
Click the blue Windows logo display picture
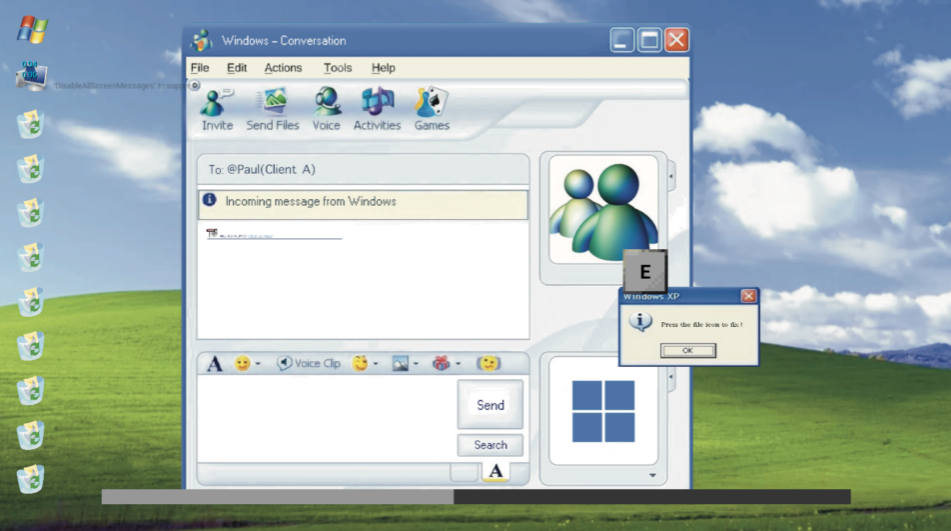[x=603, y=411]
